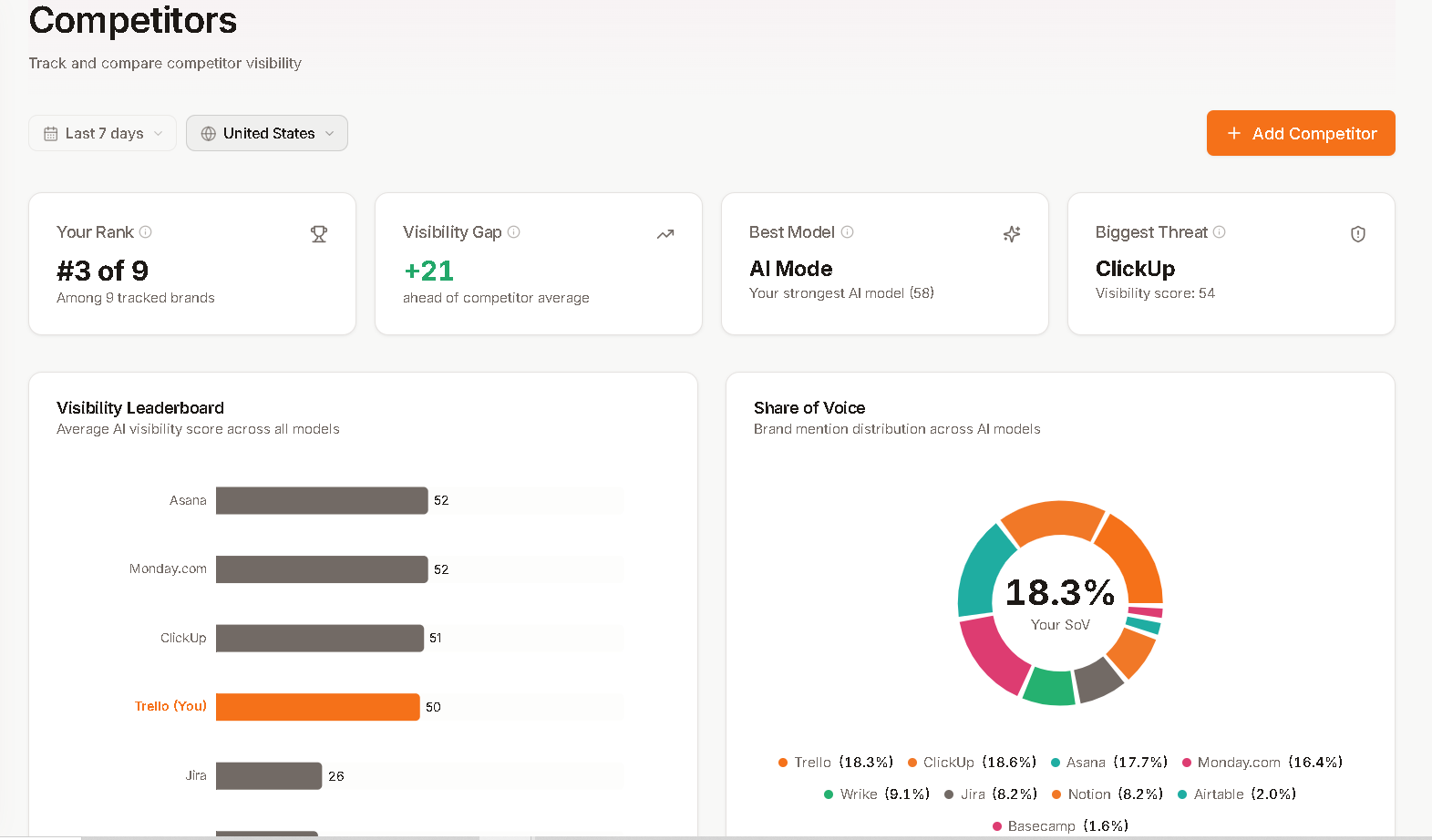Click the Trello legend color dot
This screenshot has width=1432, height=840.
[783, 763]
